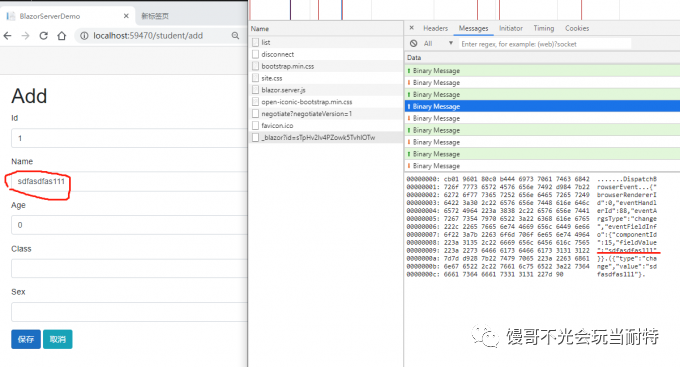Click the Id input field

[129, 138]
